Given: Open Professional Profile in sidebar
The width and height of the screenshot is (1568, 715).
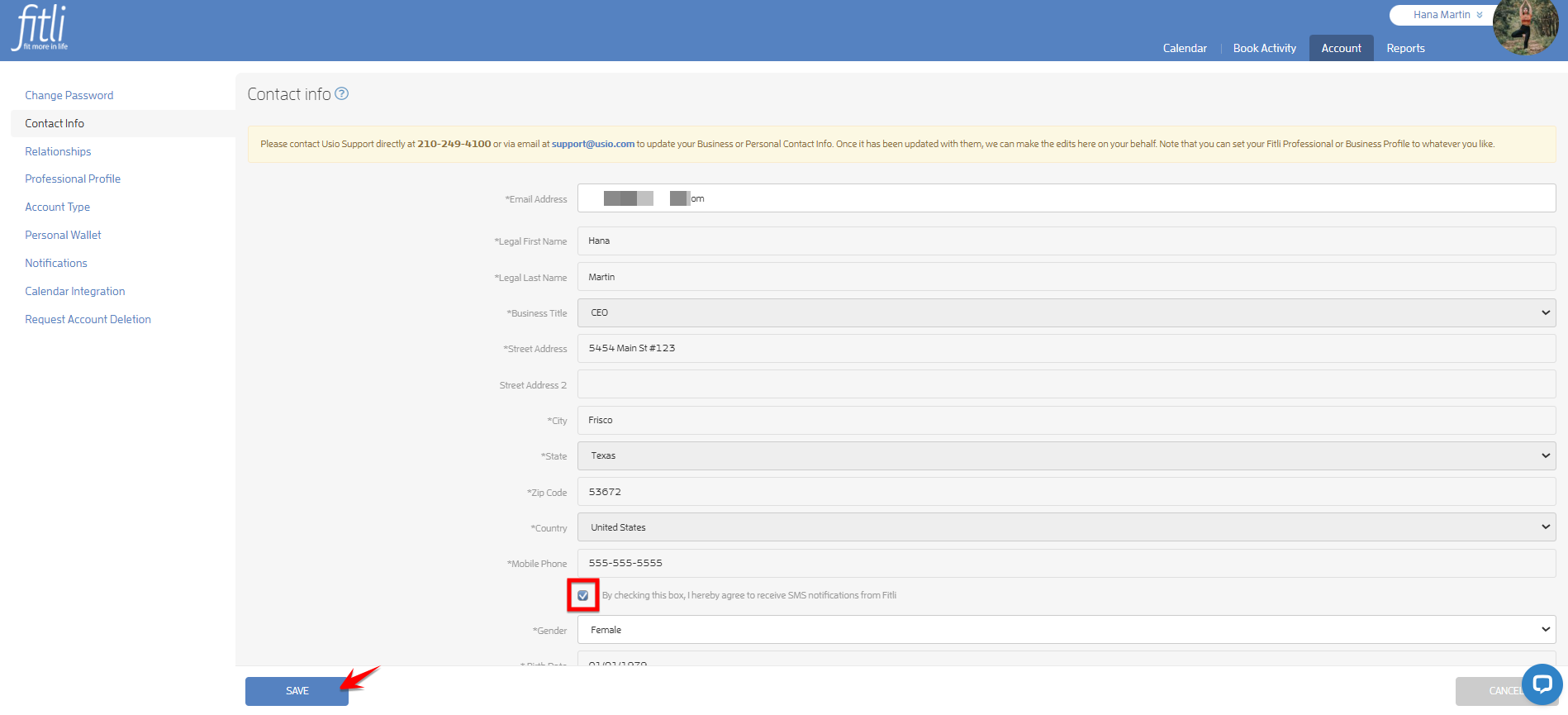Looking at the screenshot, I should coord(73,179).
